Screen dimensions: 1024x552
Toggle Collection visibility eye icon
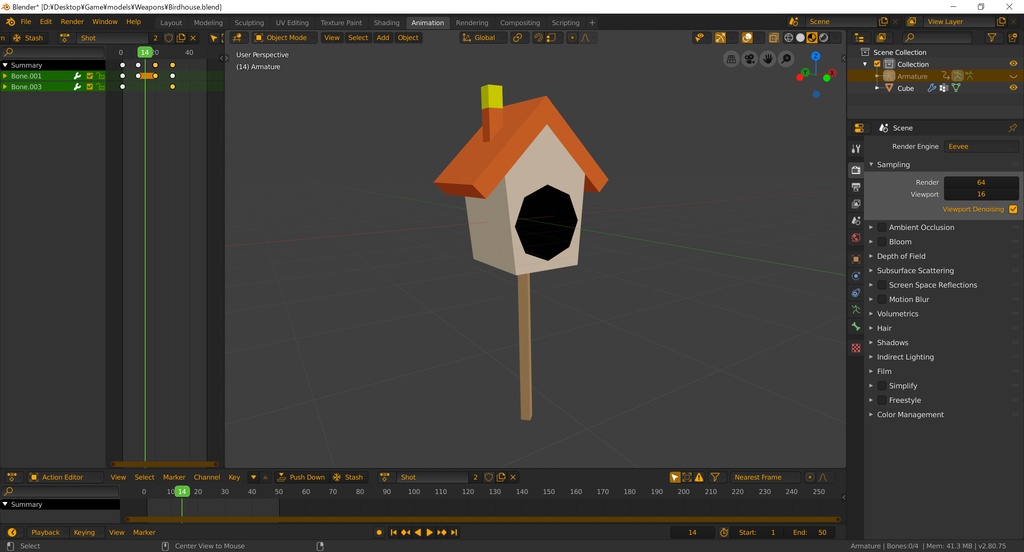pyautogui.click(x=1014, y=64)
